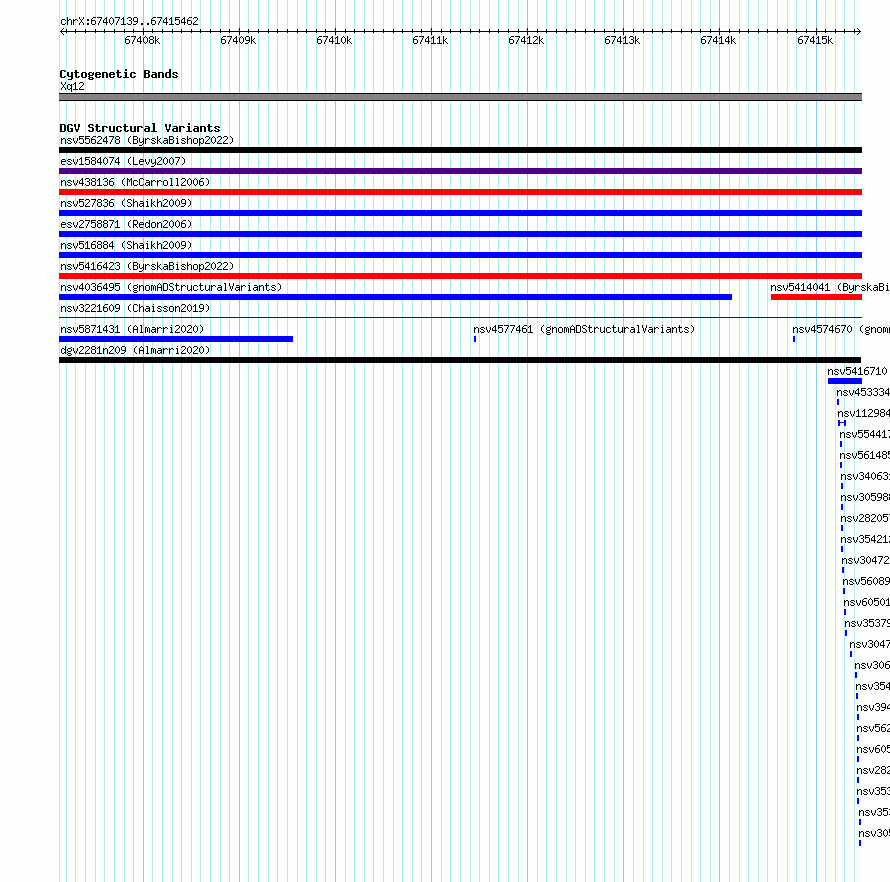Click the 67411k ruler label
Screen dimensions: 890x882
[430, 40]
